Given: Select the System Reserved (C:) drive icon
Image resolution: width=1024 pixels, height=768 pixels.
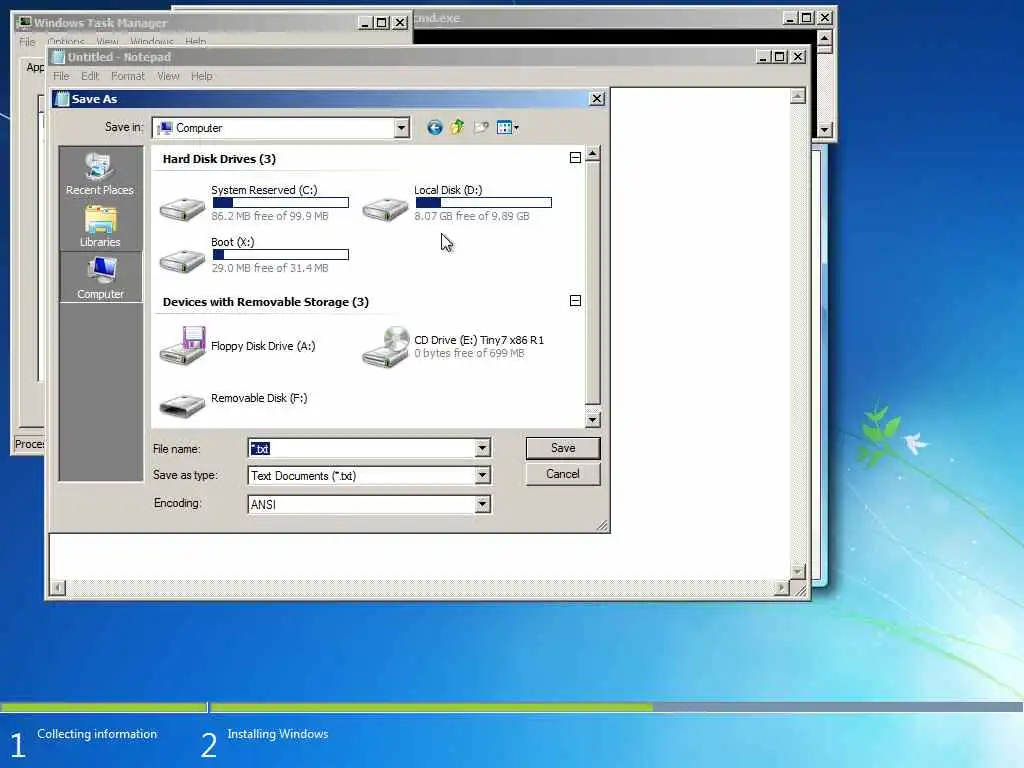Looking at the screenshot, I should pos(182,208).
